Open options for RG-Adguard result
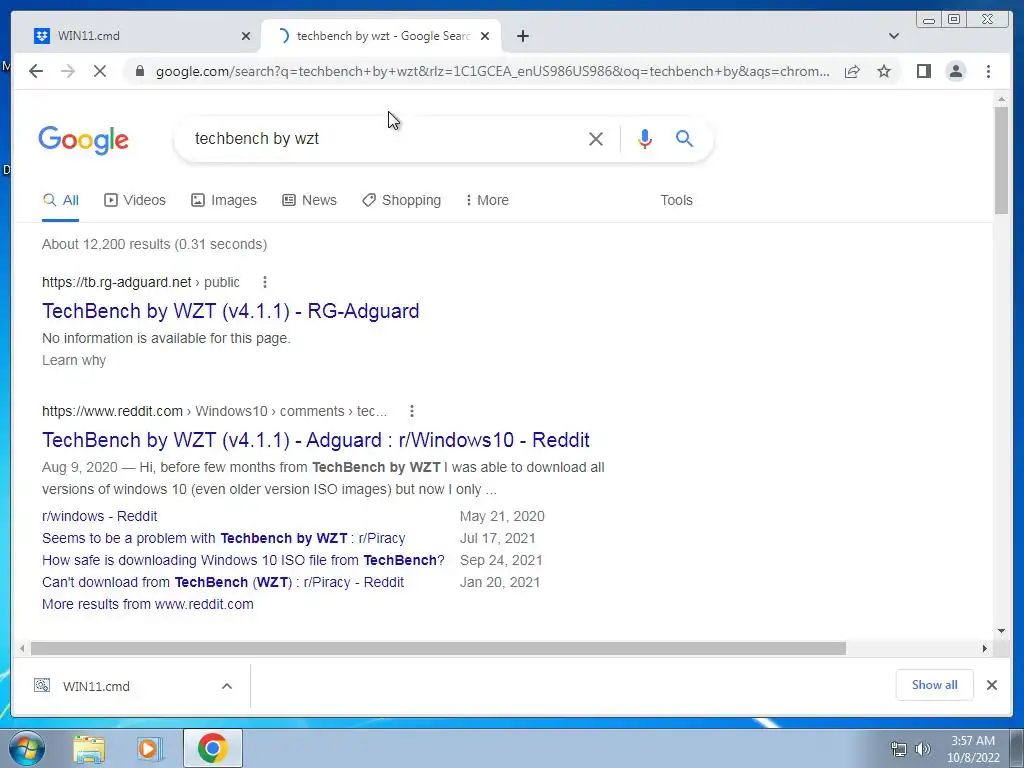This screenshot has width=1024, height=768. coord(264,282)
